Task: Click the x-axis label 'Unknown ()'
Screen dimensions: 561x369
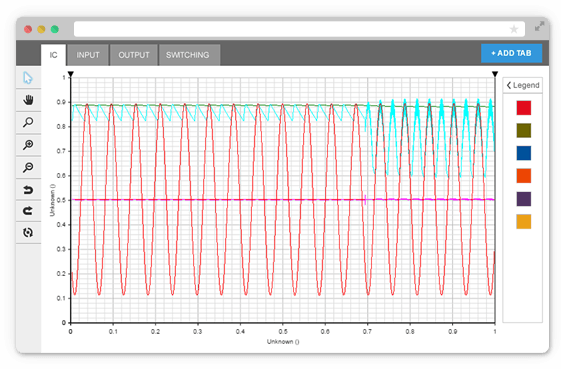Action: click(283, 342)
